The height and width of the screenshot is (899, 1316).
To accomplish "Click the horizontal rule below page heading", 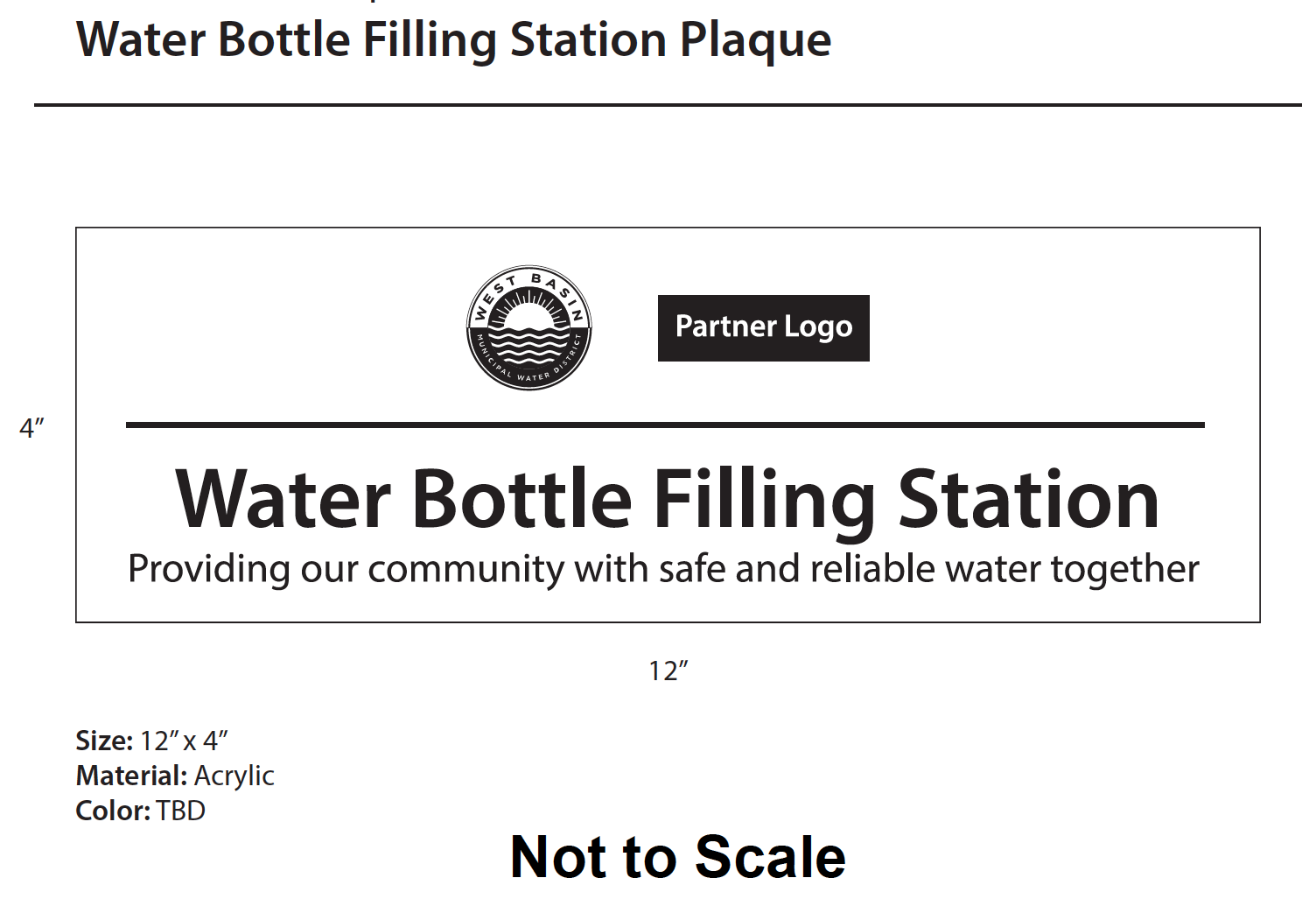I will click(668, 105).
